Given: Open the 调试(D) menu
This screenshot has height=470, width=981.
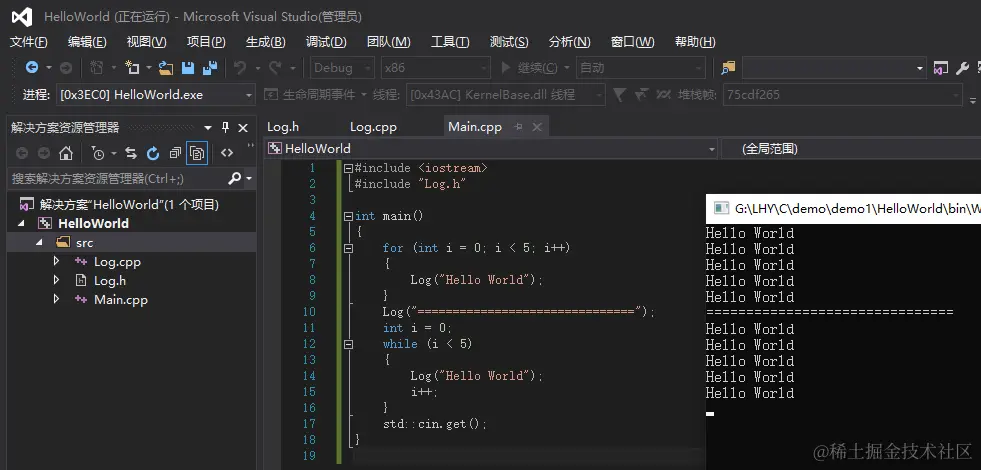Looking at the screenshot, I should click(x=326, y=42).
